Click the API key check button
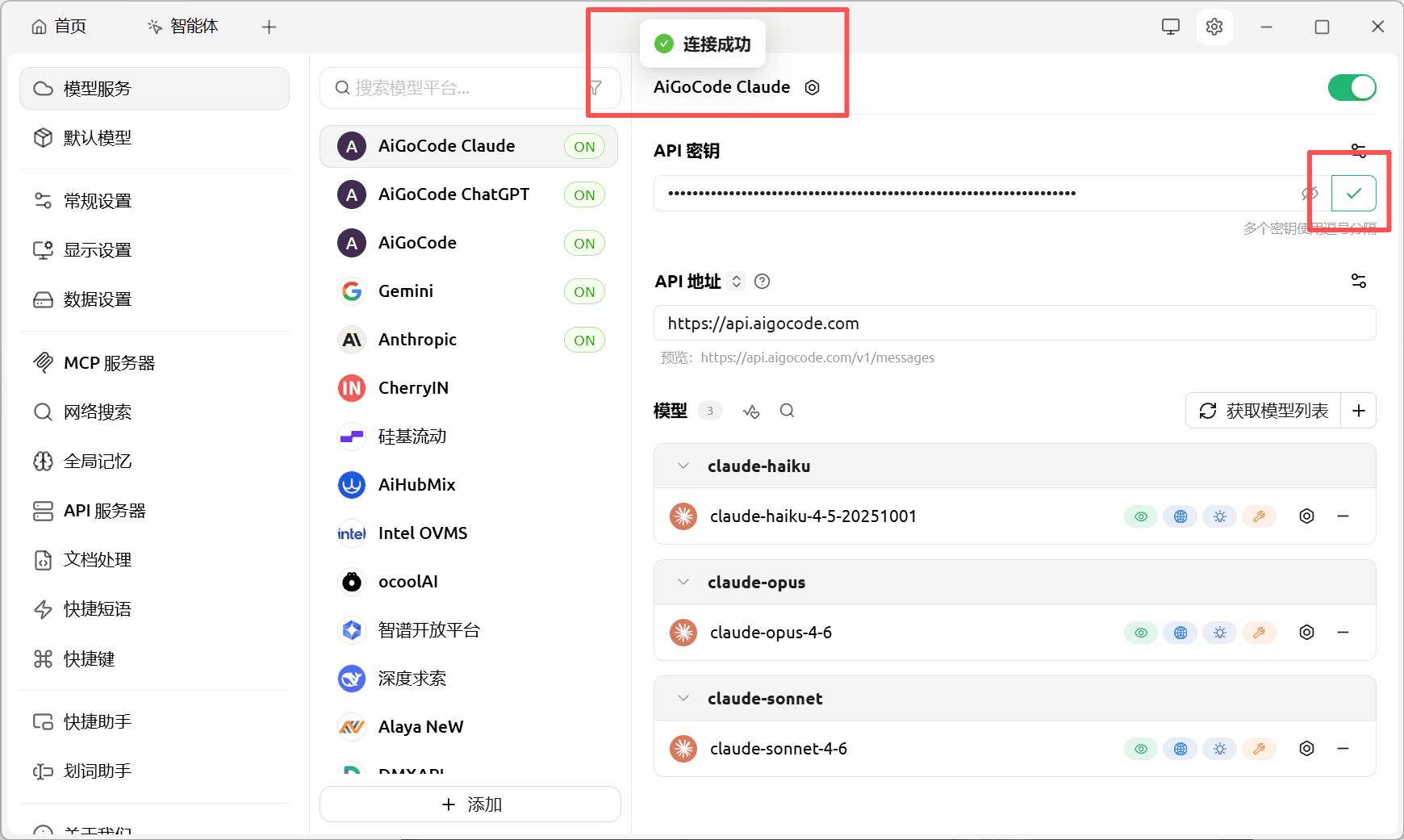Image resolution: width=1404 pixels, height=840 pixels. click(x=1354, y=193)
